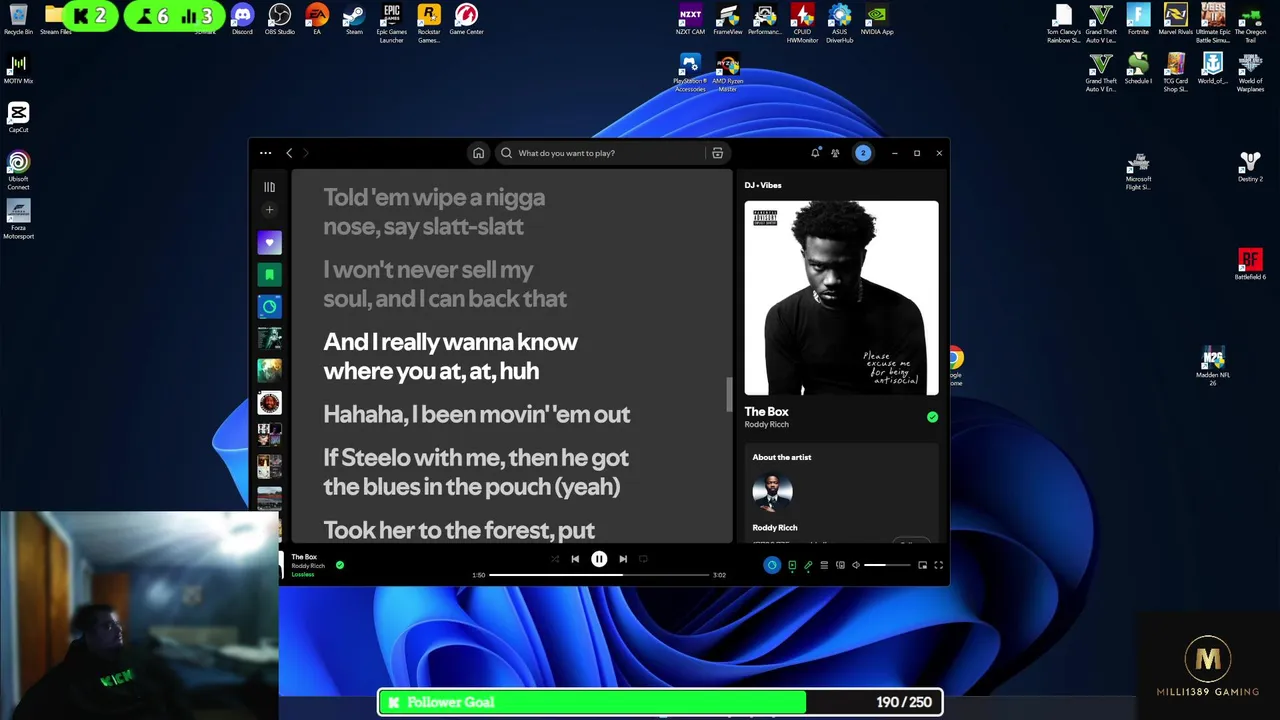The height and width of the screenshot is (720, 1280).
Task: Open the Liked Songs purple heart playlist
Action: pos(269,243)
